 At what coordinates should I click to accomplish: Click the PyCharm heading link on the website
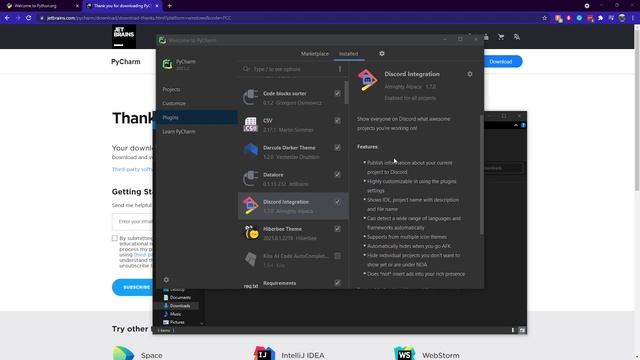coord(126,62)
